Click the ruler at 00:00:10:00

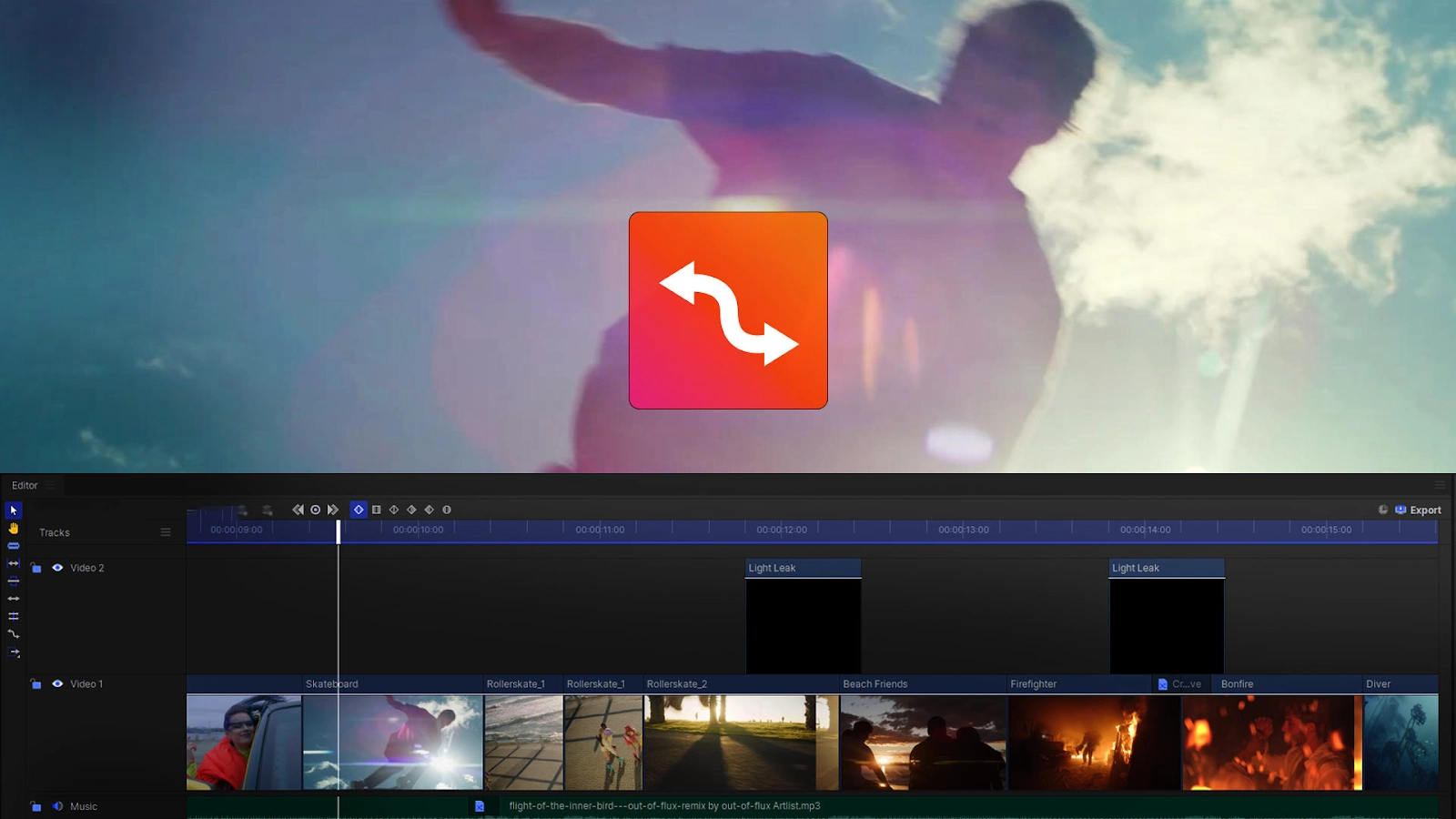pos(419,530)
